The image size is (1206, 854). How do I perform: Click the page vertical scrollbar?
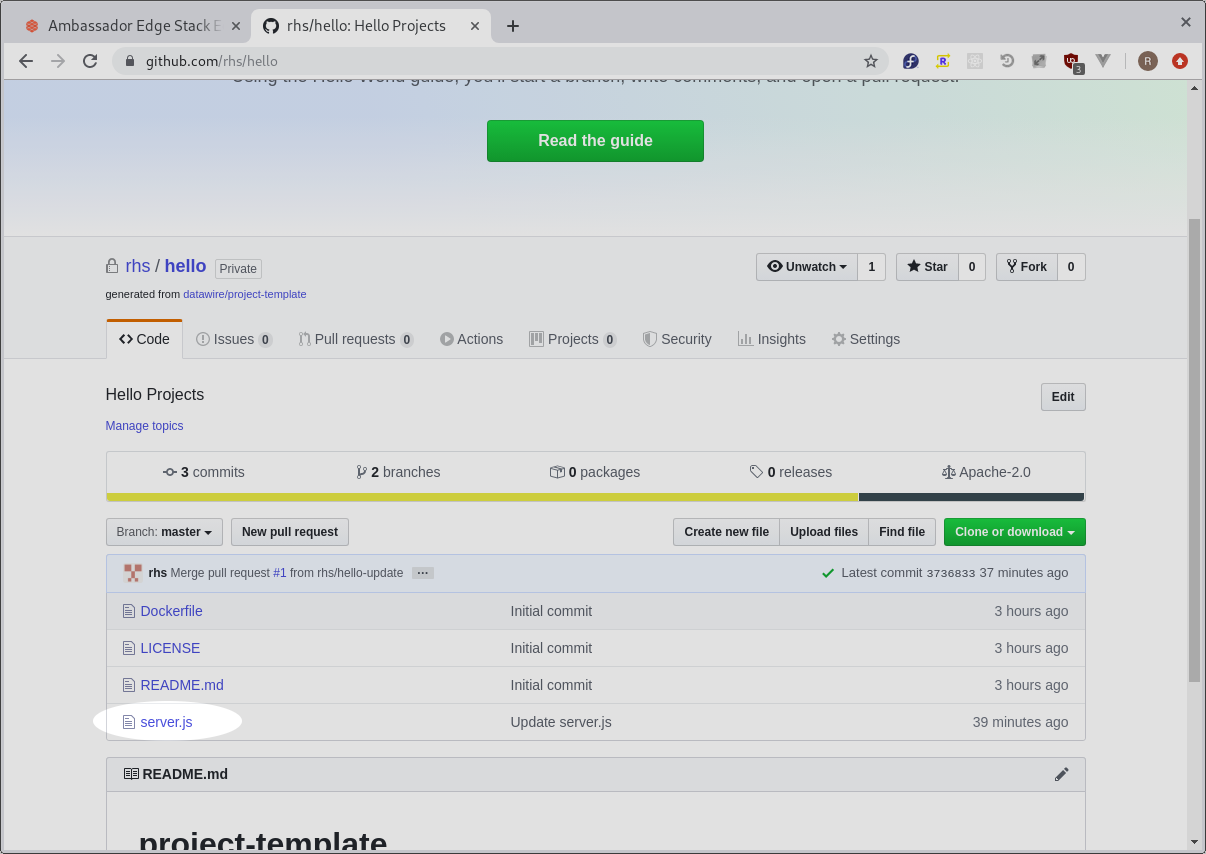(1194, 450)
